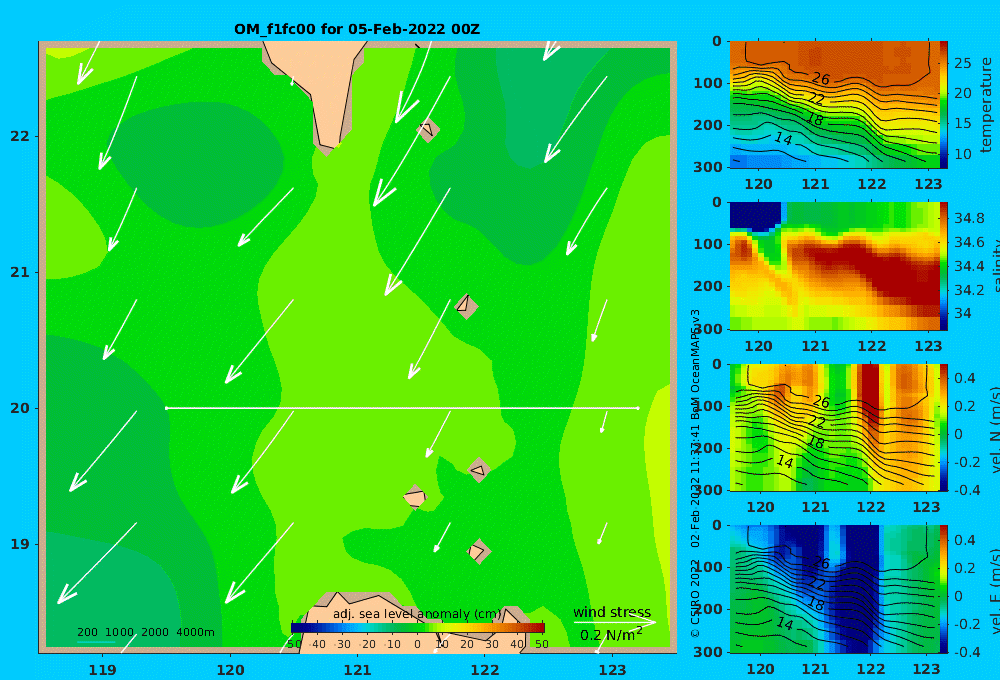Image resolution: width=1000 pixels, height=680 pixels.
Task: Click the island near 19.5N 121.95E
Action: [478, 470]
